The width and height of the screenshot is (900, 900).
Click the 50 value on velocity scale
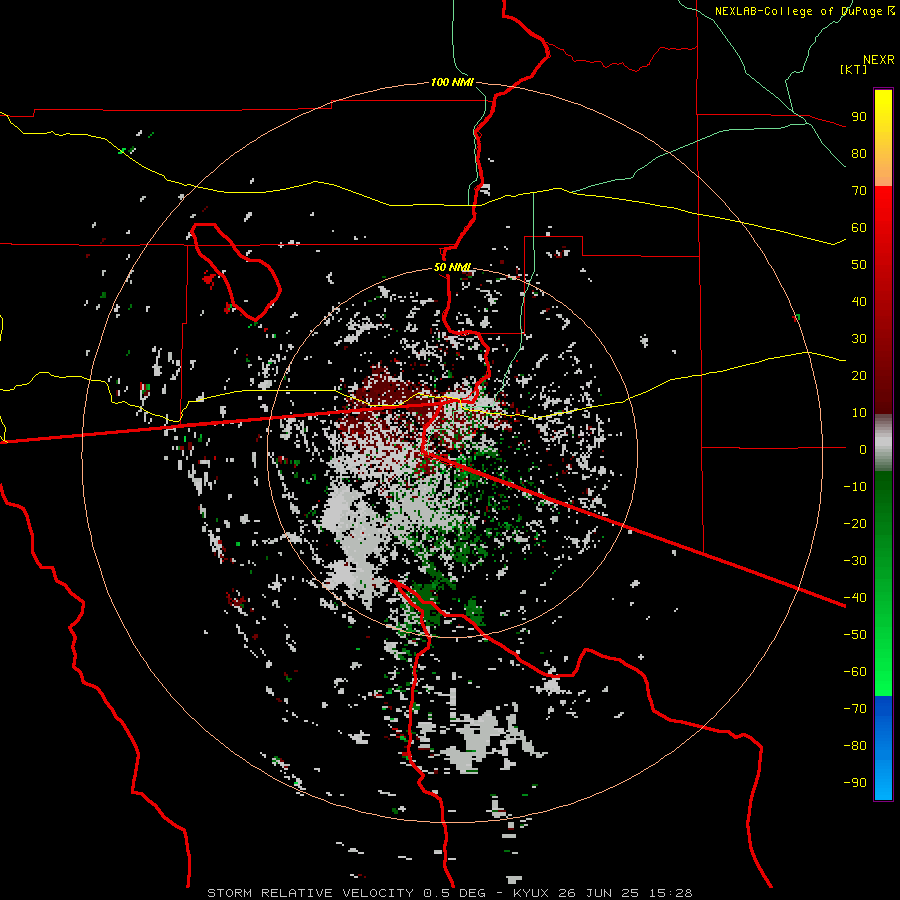[859, 265]
